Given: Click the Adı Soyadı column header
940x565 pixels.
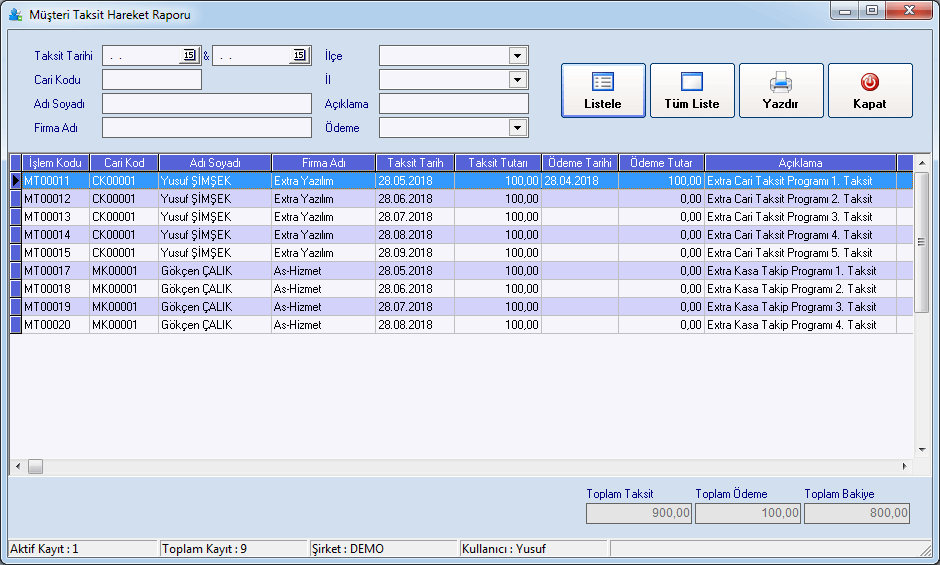Looking at the screenshot, I should (215, 163).
